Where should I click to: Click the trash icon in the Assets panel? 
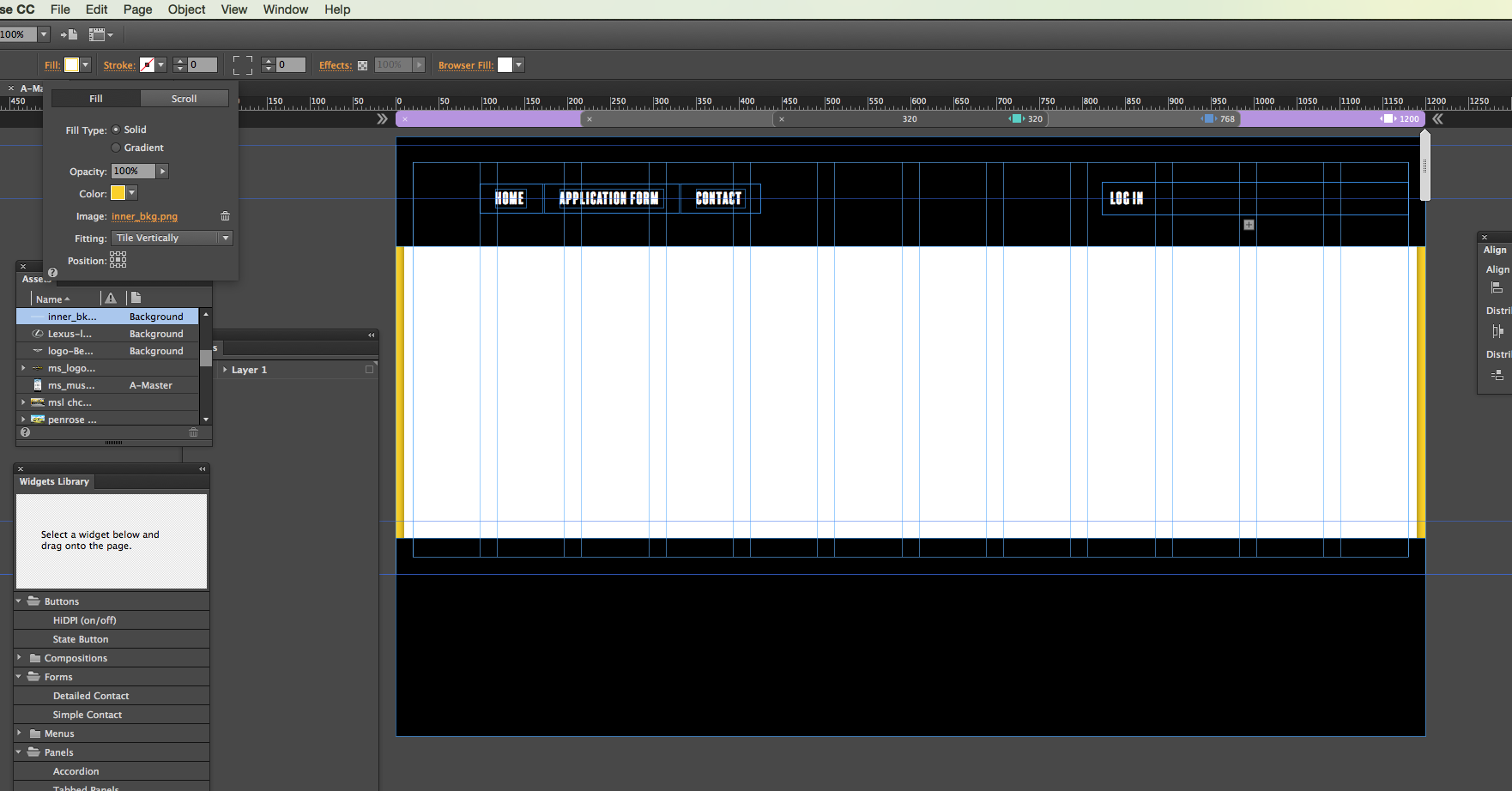(x=194, y=432)
